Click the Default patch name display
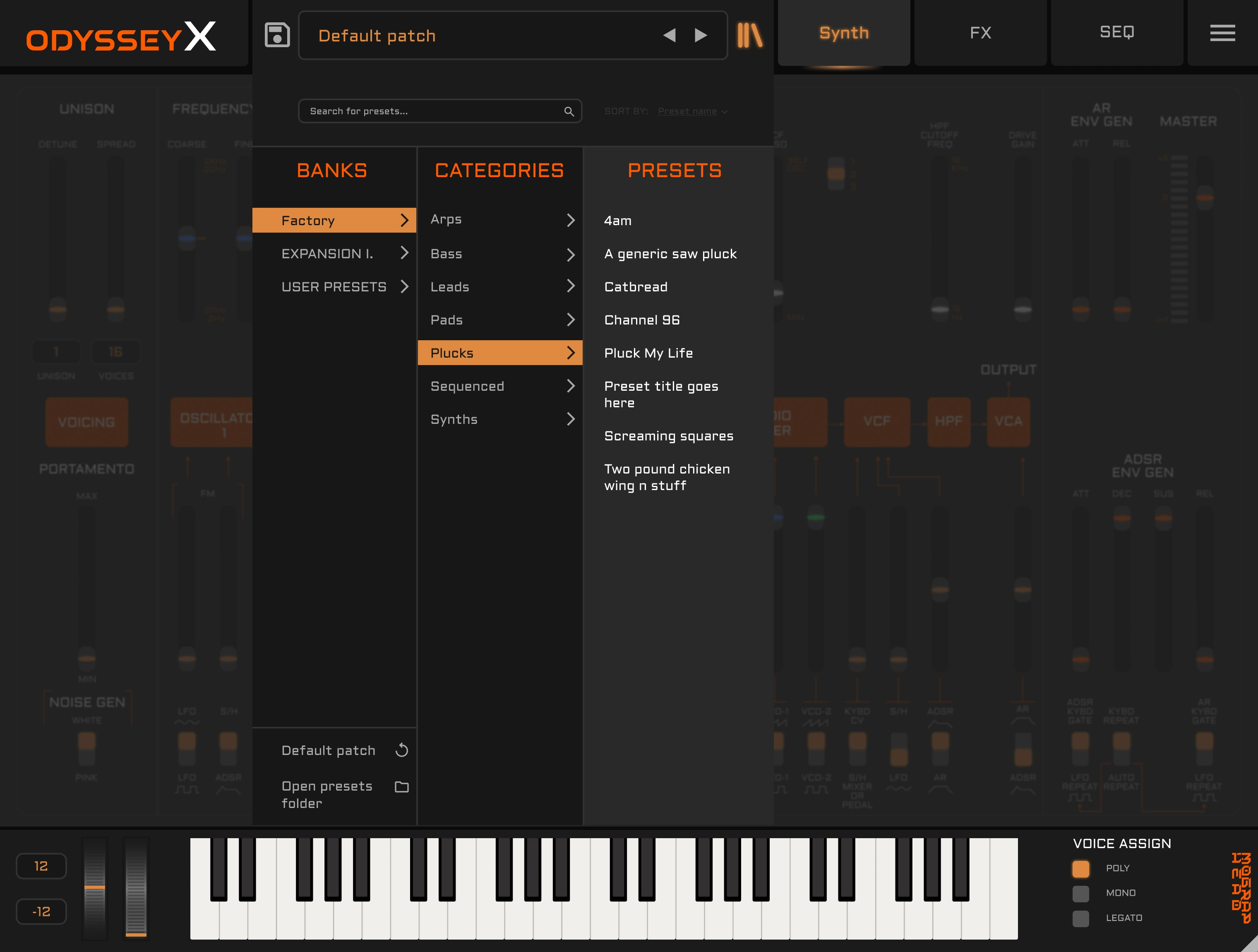Screen dimensions: 1258x952 pos(377,36)
